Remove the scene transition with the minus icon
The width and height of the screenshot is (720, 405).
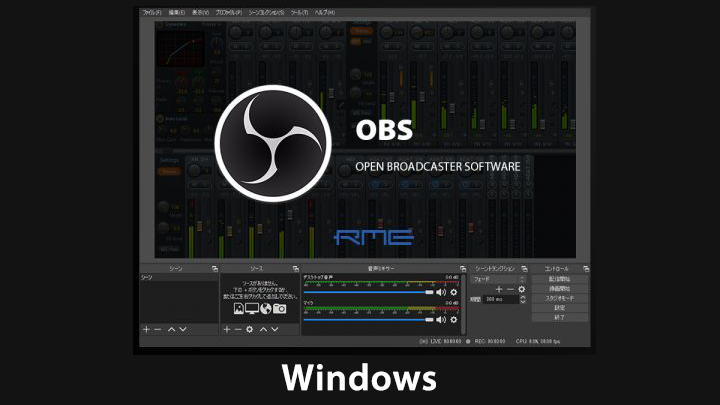[510, 289]
